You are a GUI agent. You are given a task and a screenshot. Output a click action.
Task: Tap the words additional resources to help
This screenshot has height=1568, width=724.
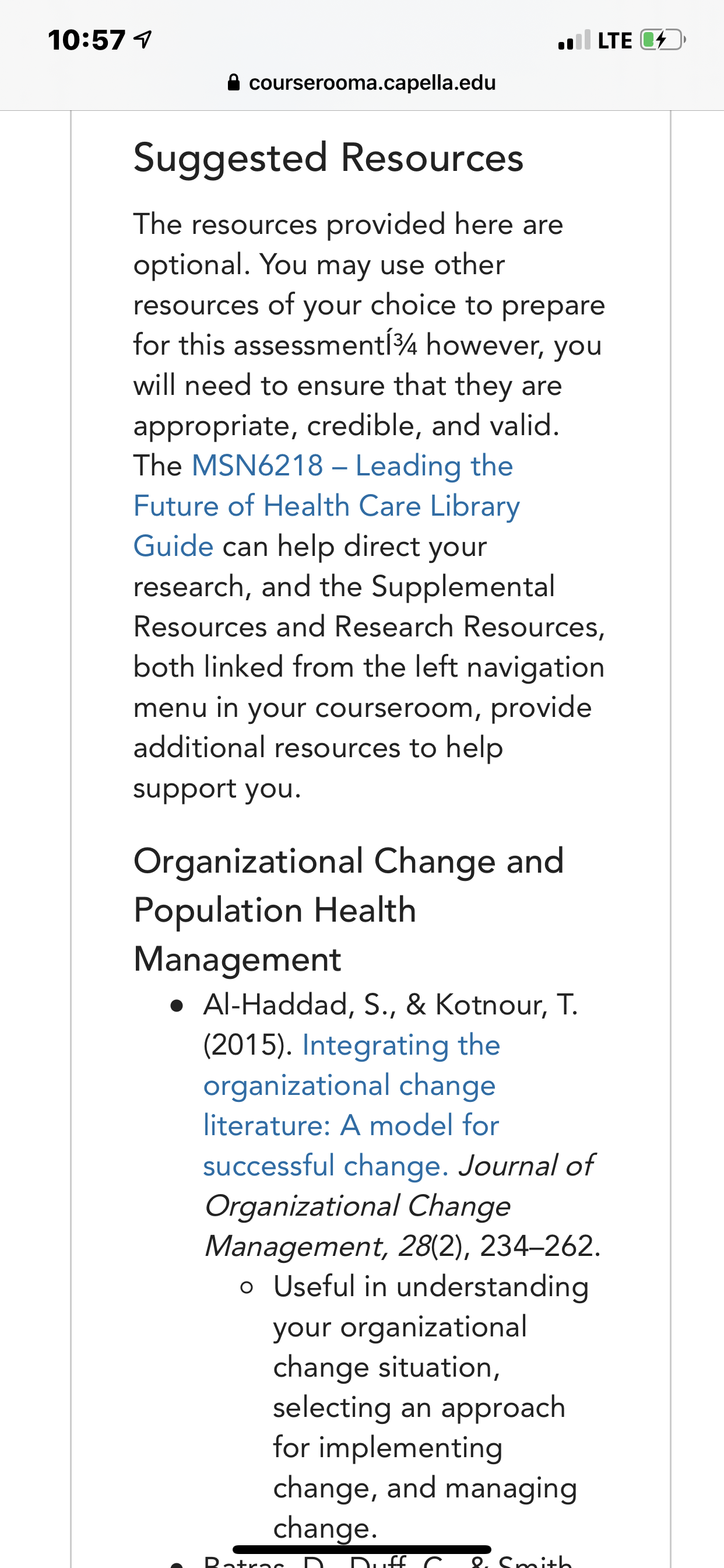click(318, 747)
